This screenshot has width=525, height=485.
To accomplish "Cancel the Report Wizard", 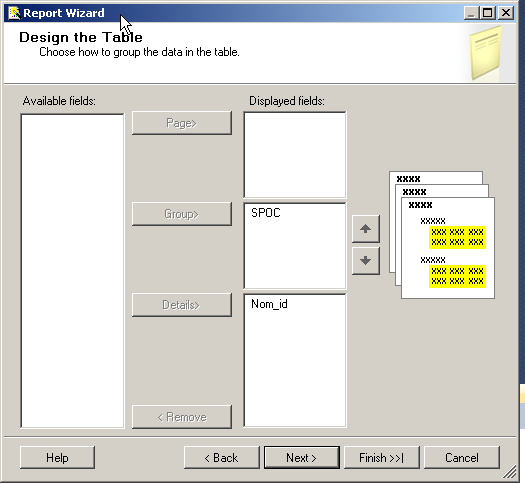I will [x=462, y=458].
